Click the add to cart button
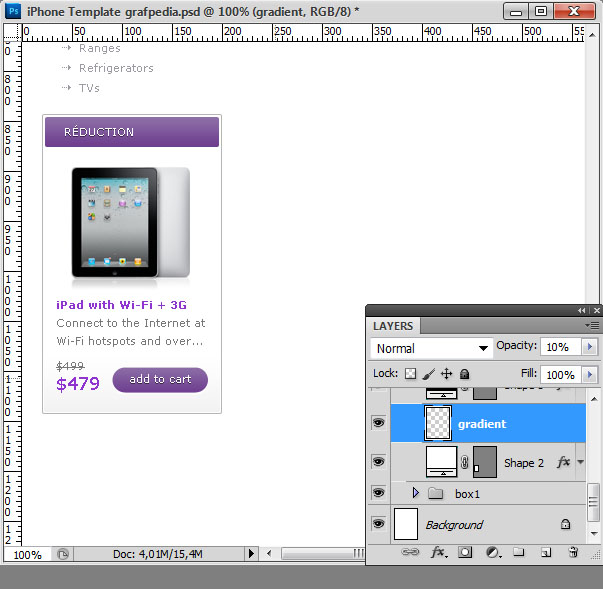 [160, 379]
